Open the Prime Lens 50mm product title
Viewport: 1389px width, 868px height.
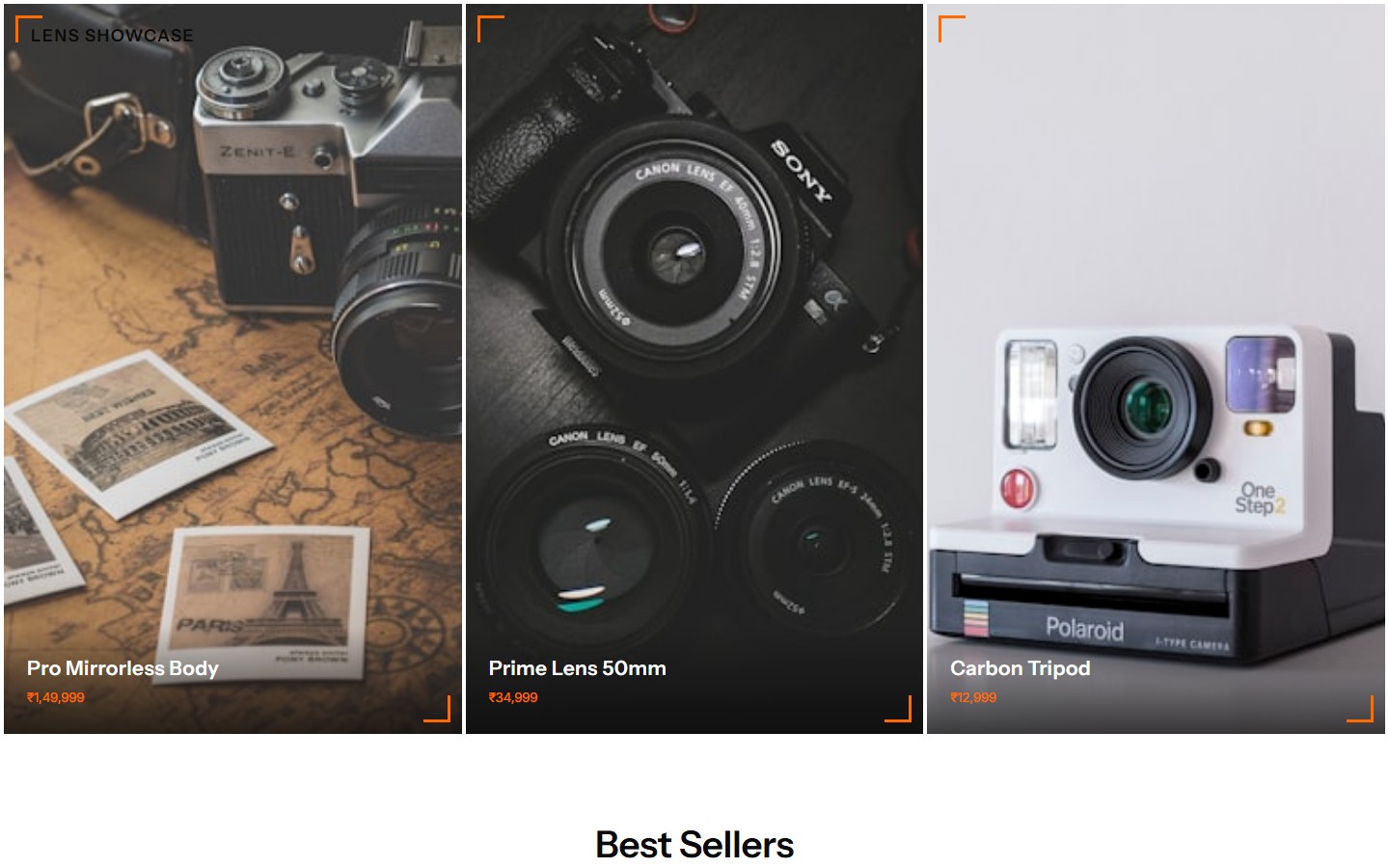click(577, 668)
